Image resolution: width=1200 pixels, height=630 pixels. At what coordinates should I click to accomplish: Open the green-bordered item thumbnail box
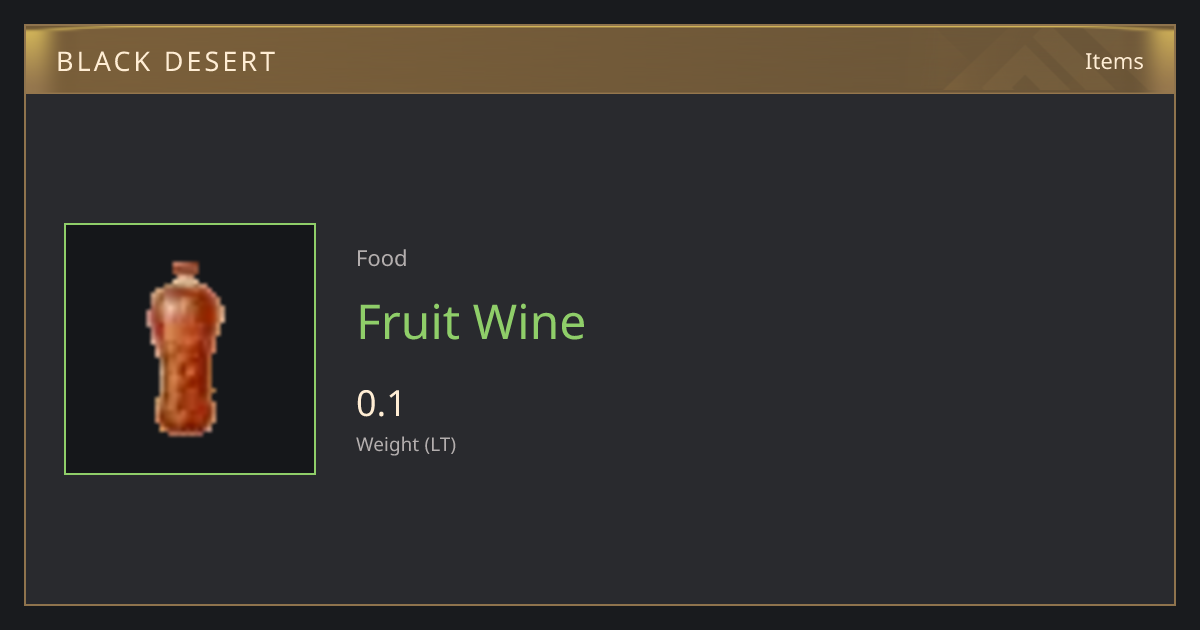point(190,349)
